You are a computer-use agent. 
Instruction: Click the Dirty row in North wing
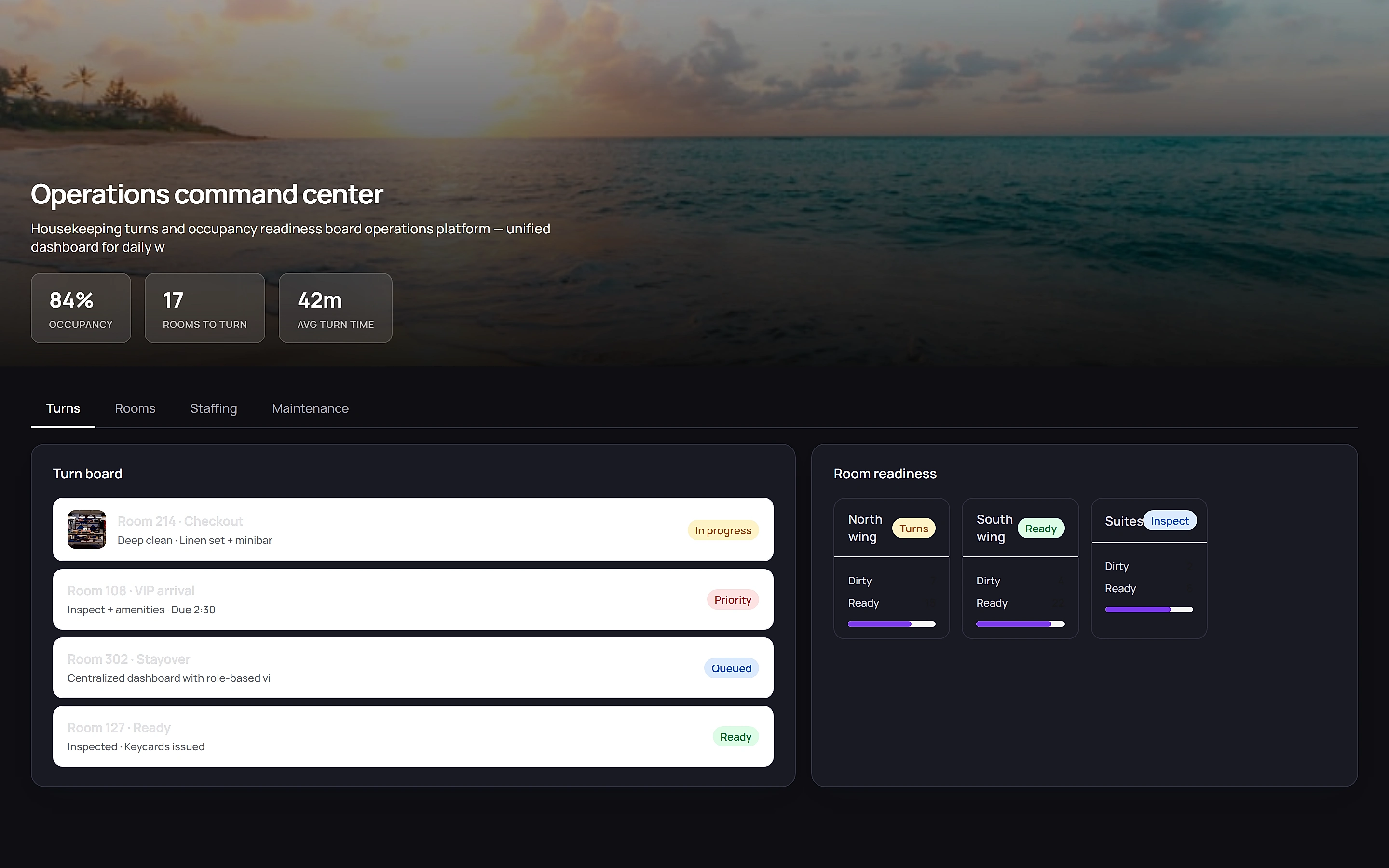[891, 581]
